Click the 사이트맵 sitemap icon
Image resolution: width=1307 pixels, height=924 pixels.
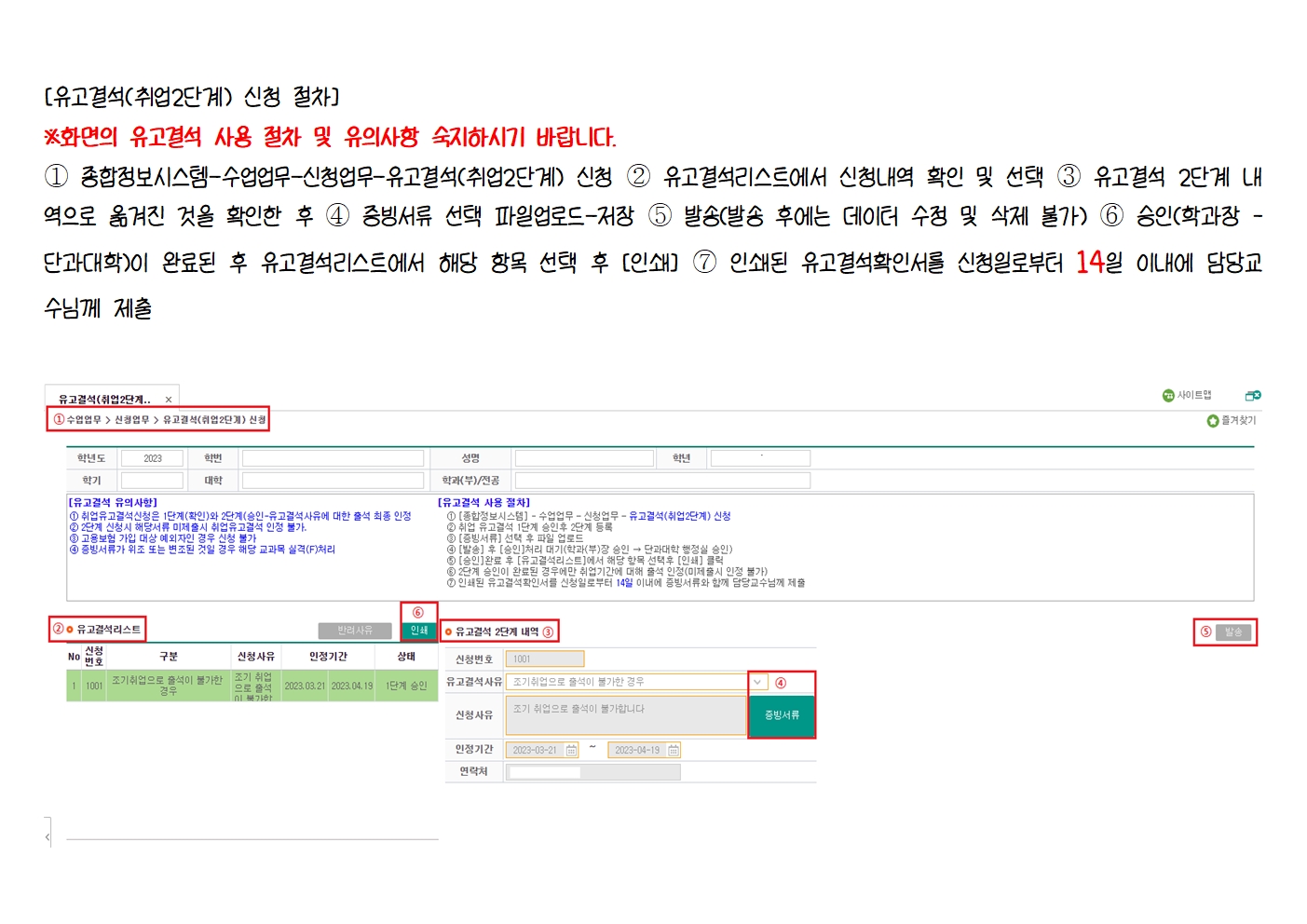click(1168, 396)
